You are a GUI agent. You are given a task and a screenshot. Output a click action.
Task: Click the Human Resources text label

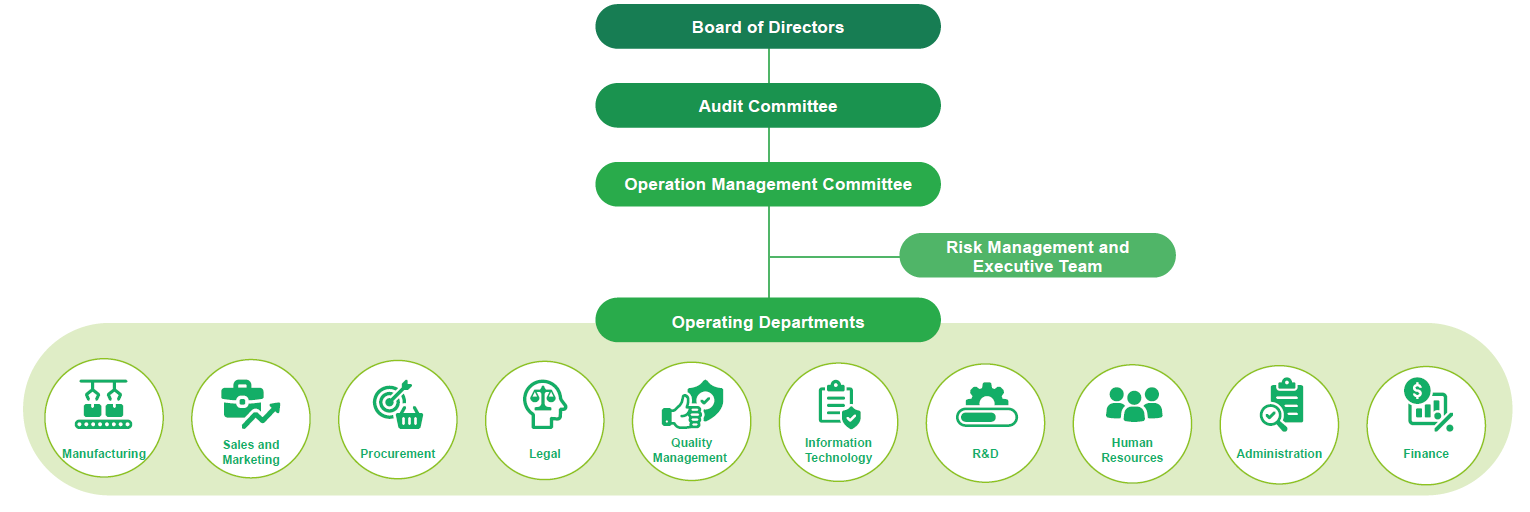click(1133, 450)
